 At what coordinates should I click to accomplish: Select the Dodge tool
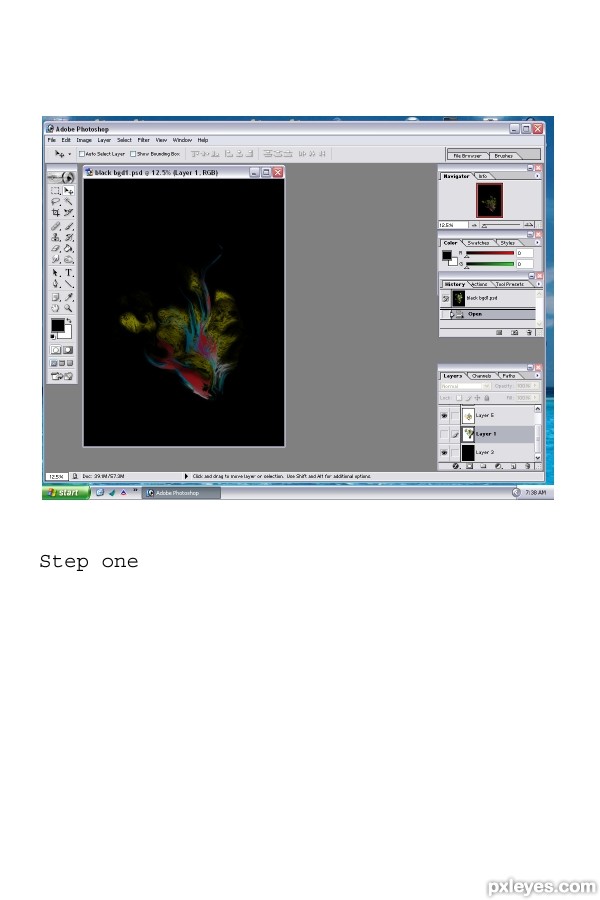click(x=68, y=259)
